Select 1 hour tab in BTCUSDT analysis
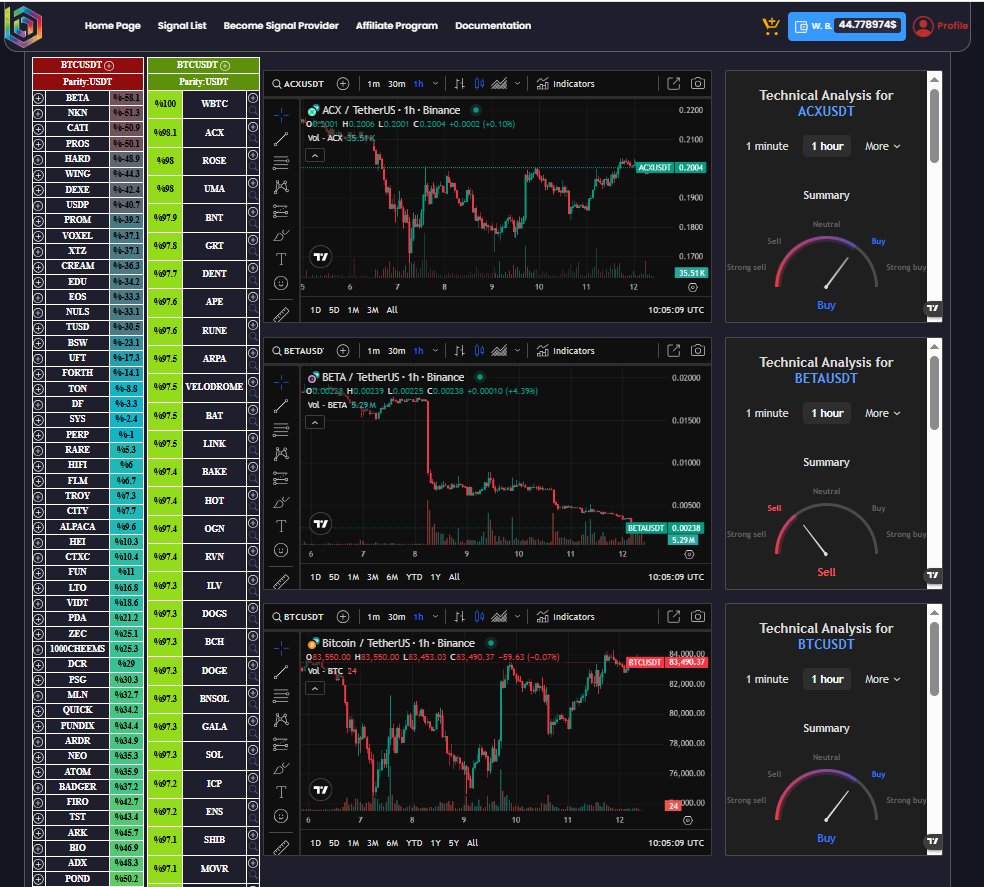The width and height of the screenshot is (984, 887). tap(827, 679)
